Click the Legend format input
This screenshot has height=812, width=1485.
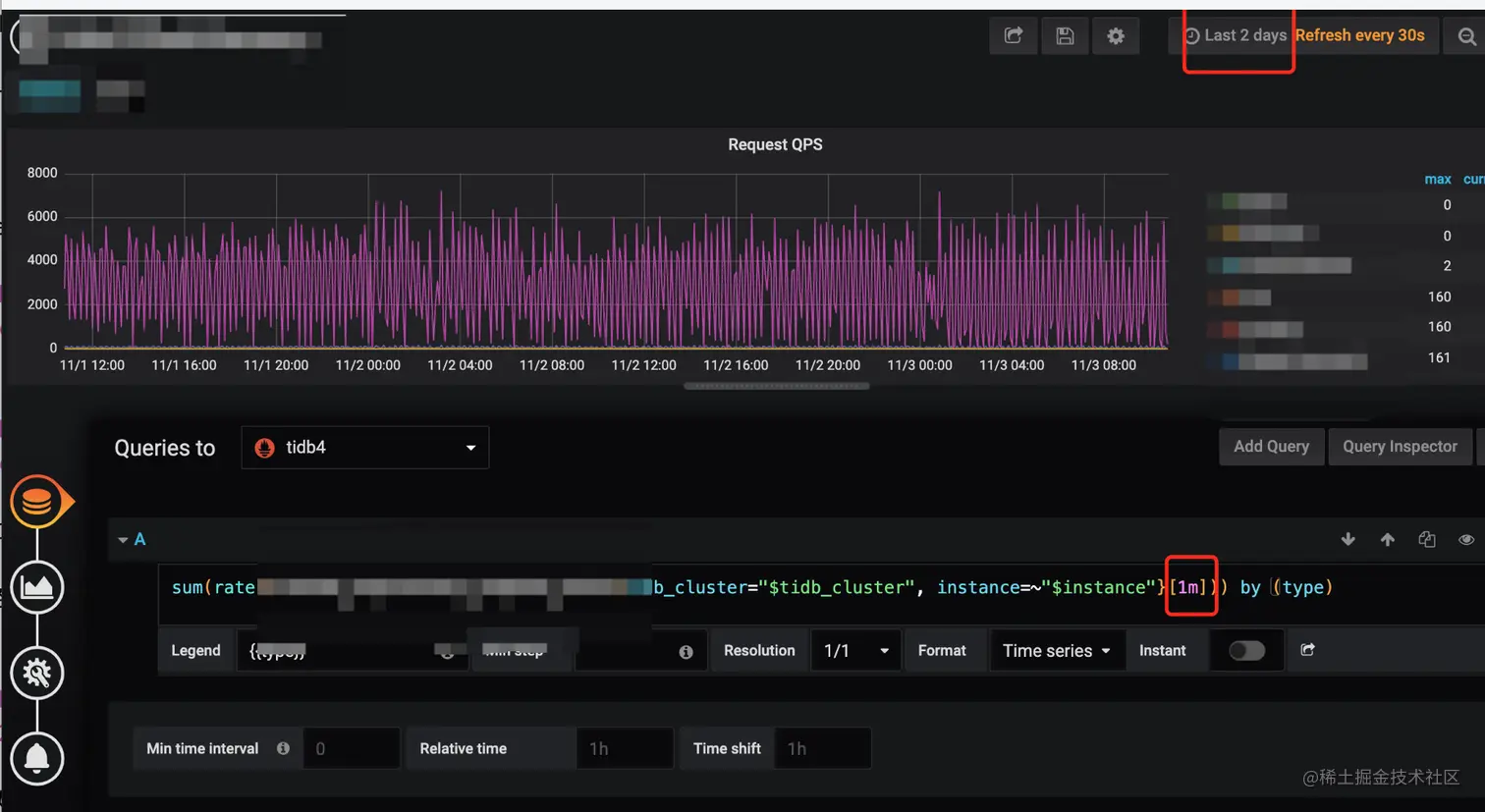click(354, 651)
